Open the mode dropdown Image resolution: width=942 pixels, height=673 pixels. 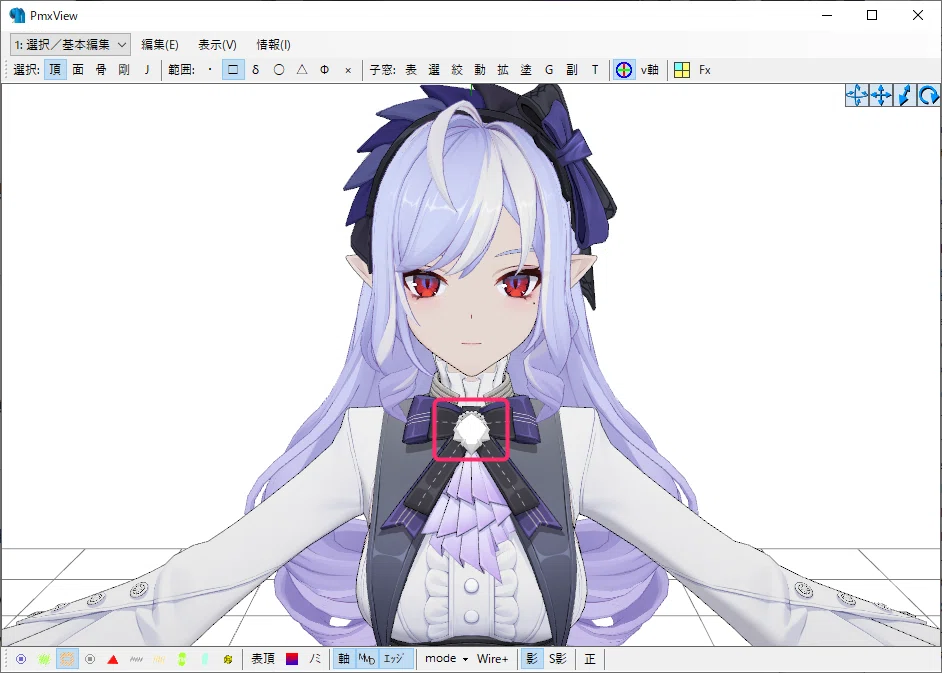tap(446, 659)
